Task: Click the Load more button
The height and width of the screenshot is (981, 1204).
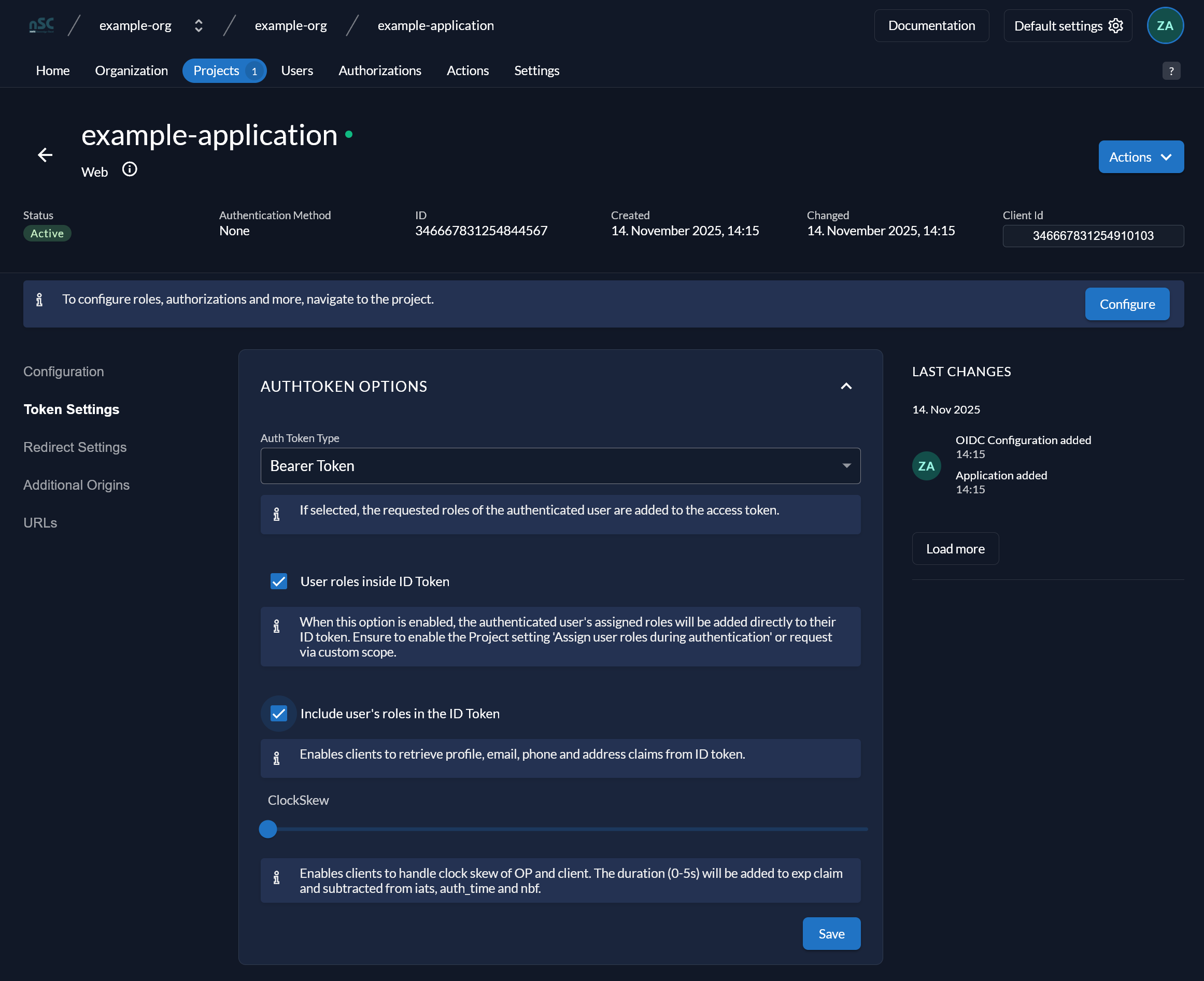Action: tap(955, 549)
